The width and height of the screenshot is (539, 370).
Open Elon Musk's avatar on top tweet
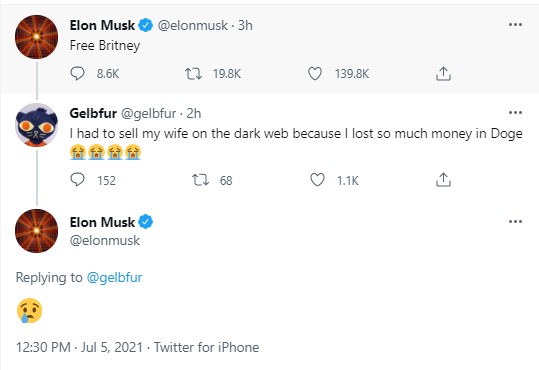(37, 37)
